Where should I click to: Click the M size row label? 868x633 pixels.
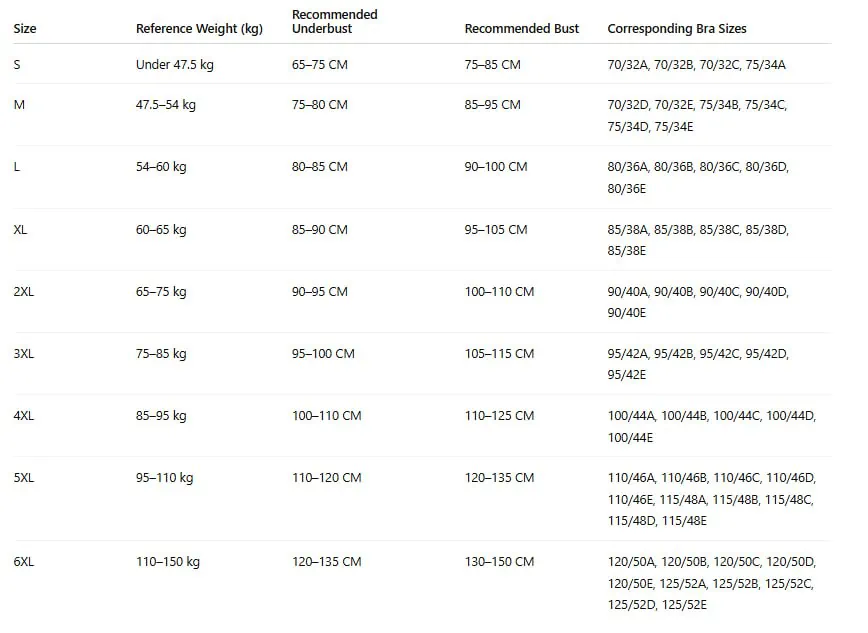point(19,105)
